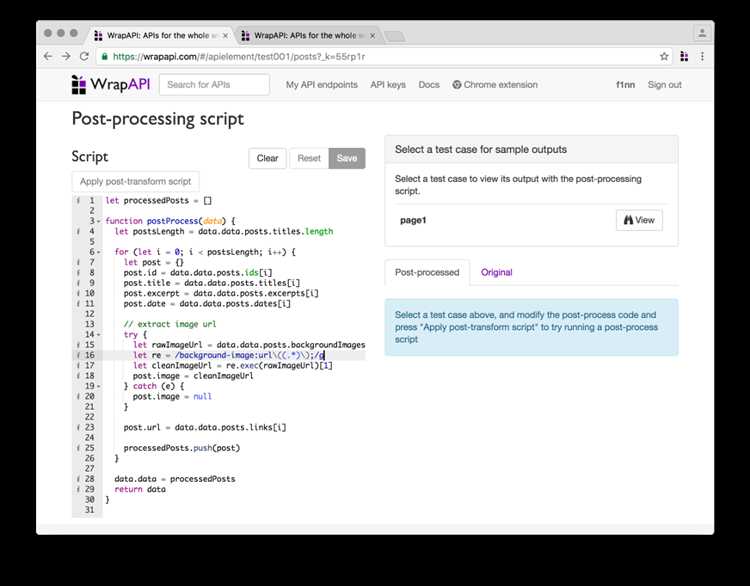
Task: Open the Chrome three-dot menu
Action: tap(703, 57)
